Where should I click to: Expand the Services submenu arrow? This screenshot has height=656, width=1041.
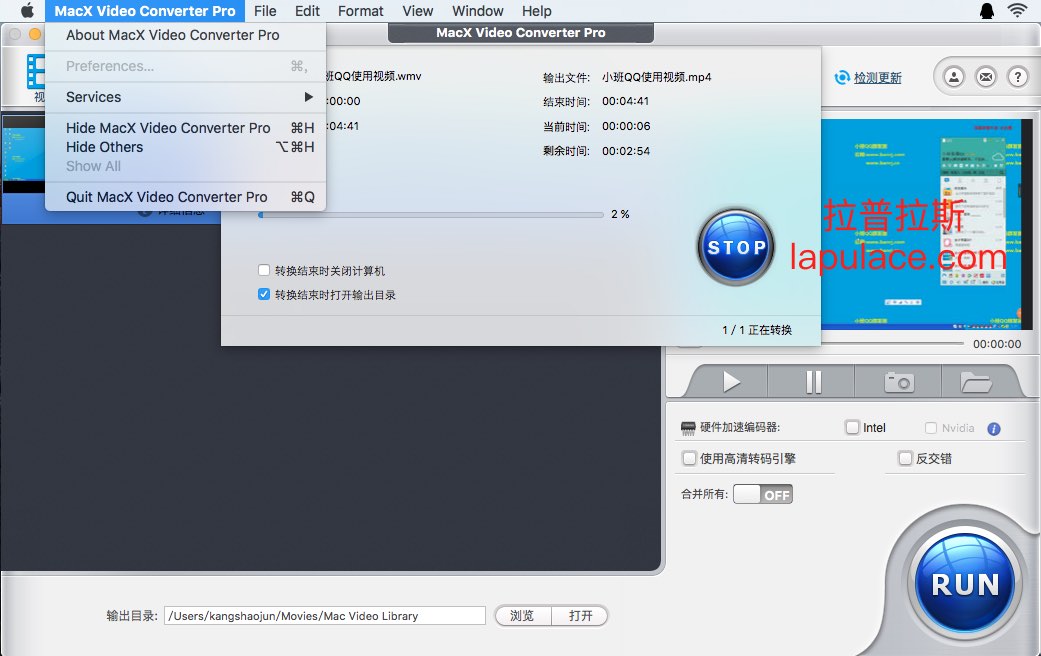pos(308,97)
